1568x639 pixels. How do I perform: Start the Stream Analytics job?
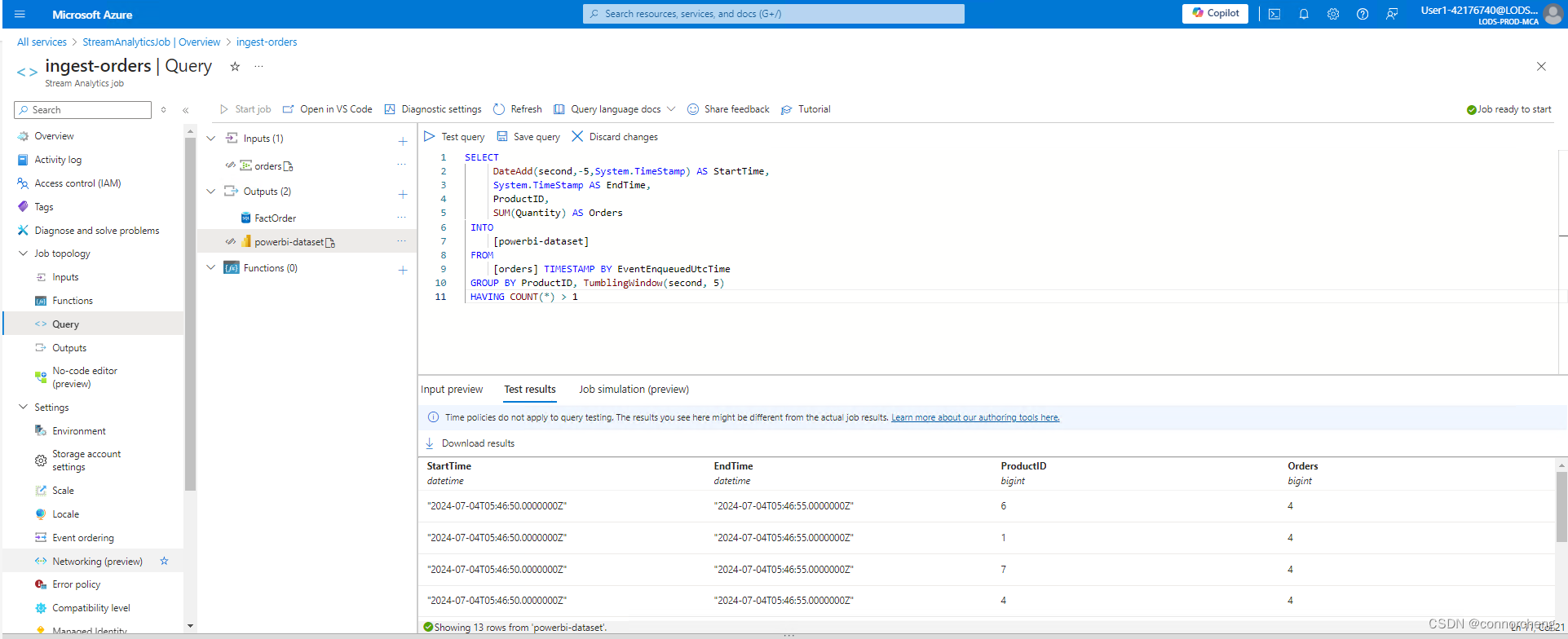[x=245, y=109]
